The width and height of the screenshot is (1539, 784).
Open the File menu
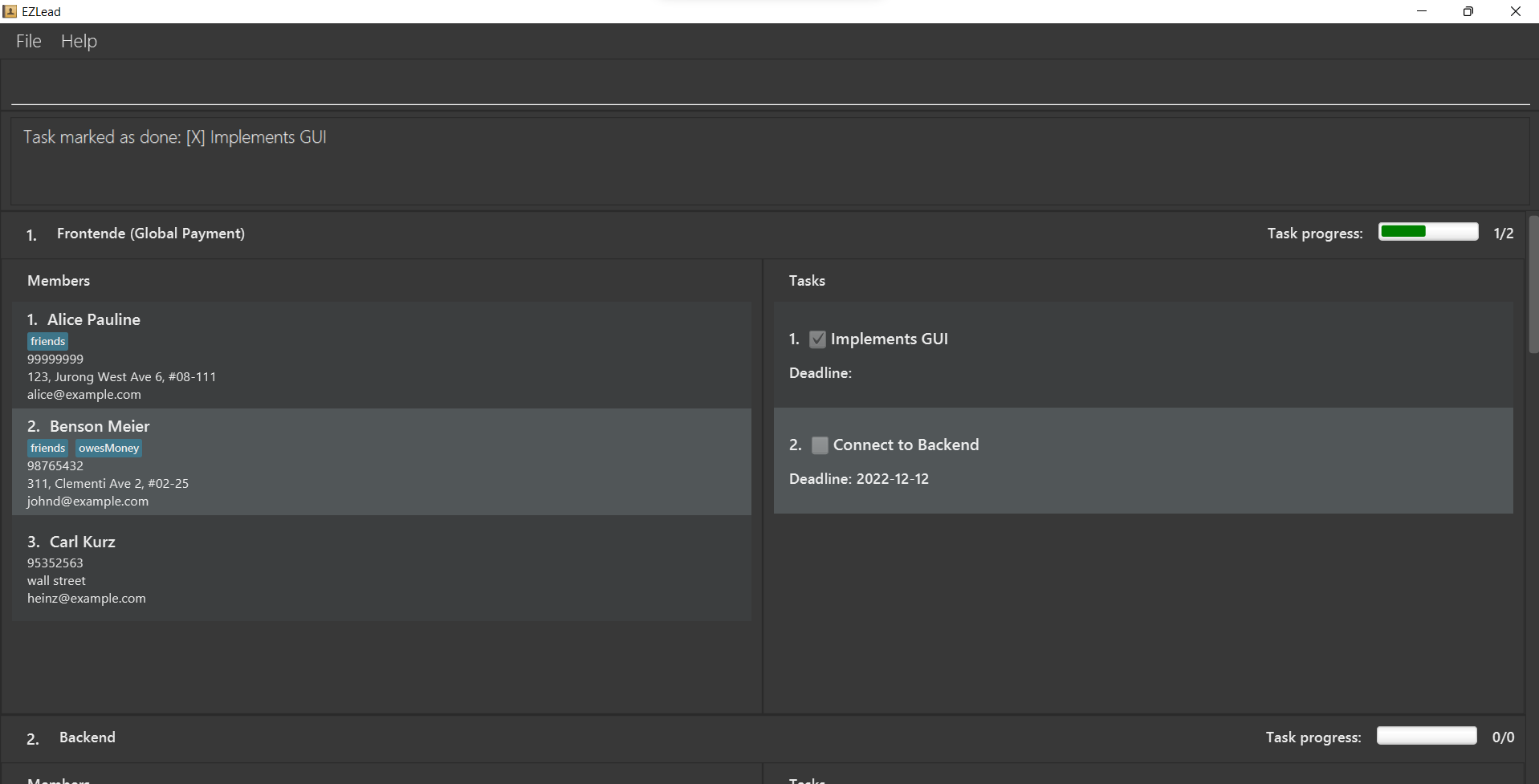28,41
